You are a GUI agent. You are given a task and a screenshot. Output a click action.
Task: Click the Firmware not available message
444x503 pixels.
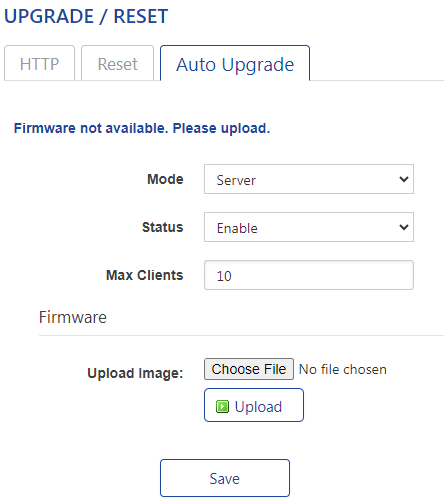pos(142,128)
